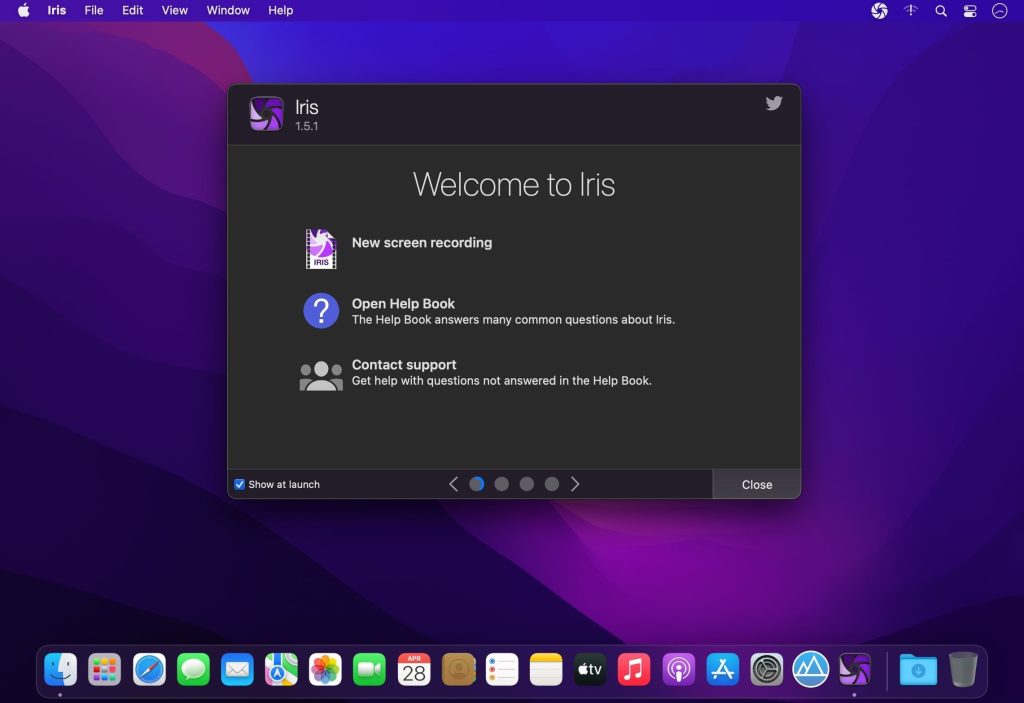Open Spotlight search in the menu bar

click(x=940, y=10)
